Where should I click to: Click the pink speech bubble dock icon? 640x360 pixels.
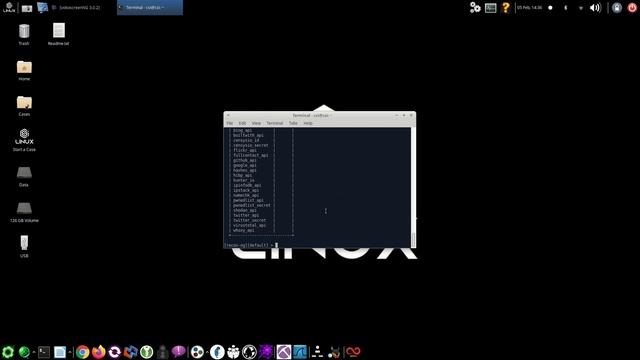point(178,352)
